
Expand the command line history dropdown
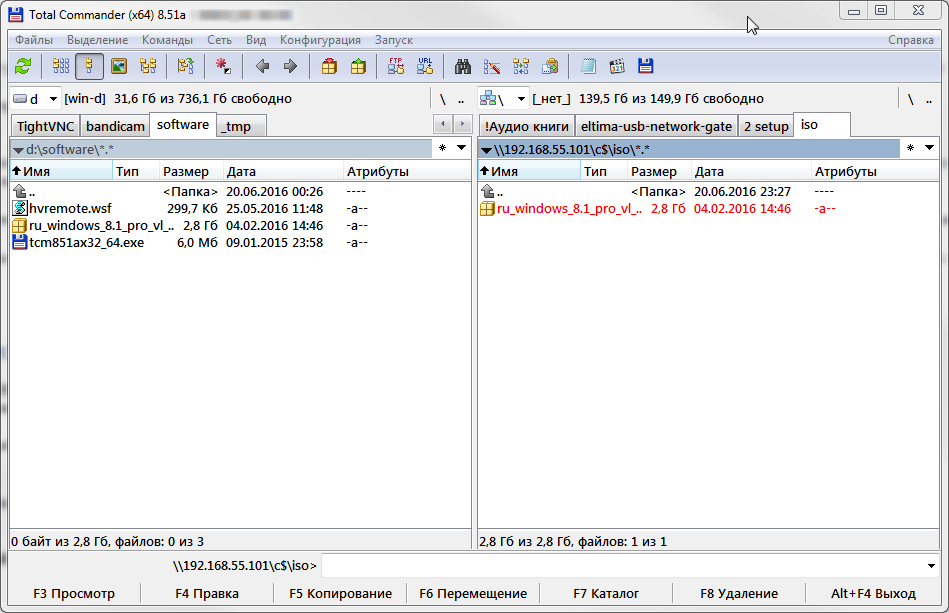click(930, 565)
